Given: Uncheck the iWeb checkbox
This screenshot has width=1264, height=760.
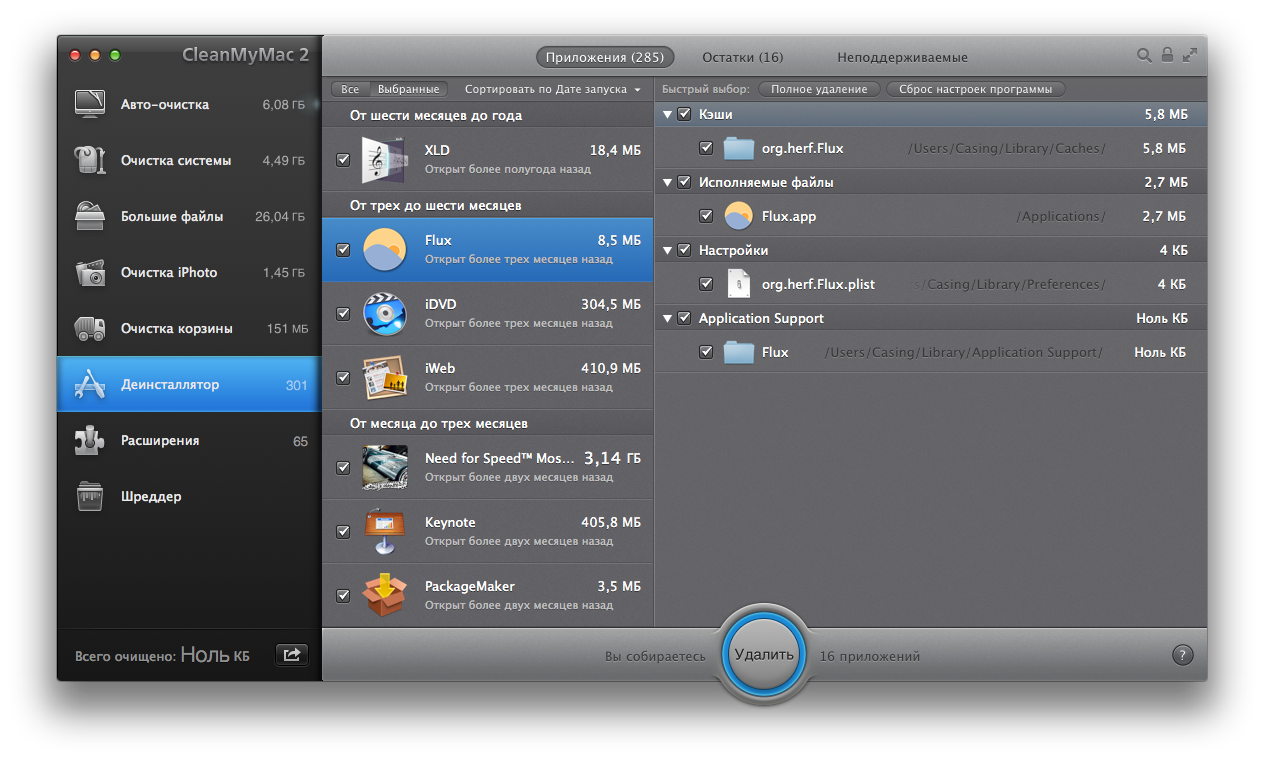Looking at the screenshot, I should pos(343,378).
